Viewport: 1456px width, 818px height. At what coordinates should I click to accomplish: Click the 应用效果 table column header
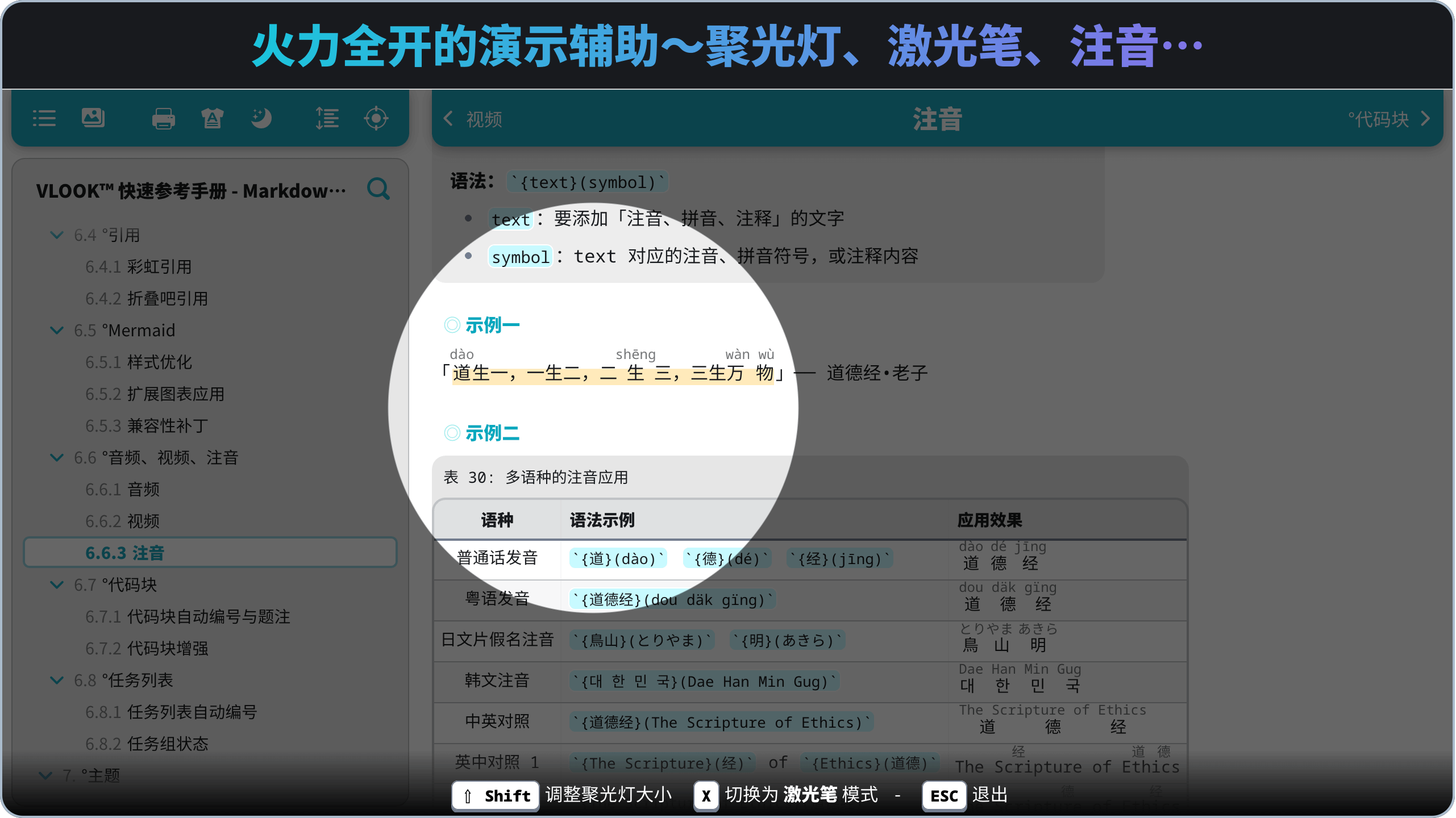tap(989, 520)
